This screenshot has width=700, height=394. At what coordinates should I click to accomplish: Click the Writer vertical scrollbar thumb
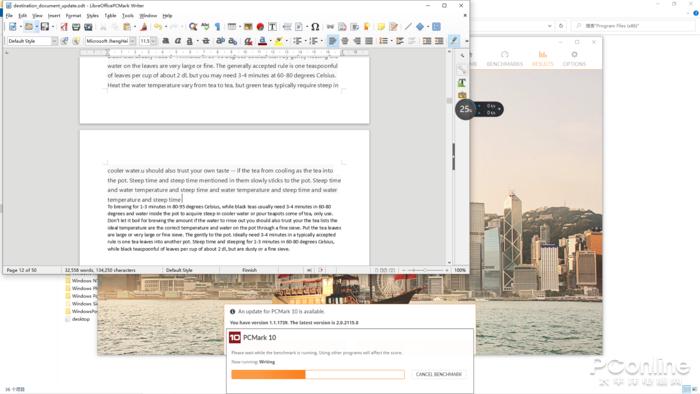click(x=449, y=101)
